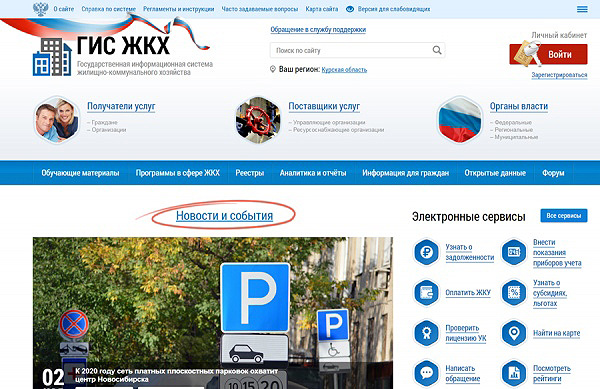600x389 pixels.
Task: Open the Реестры menu item
Action: [249, 173]
